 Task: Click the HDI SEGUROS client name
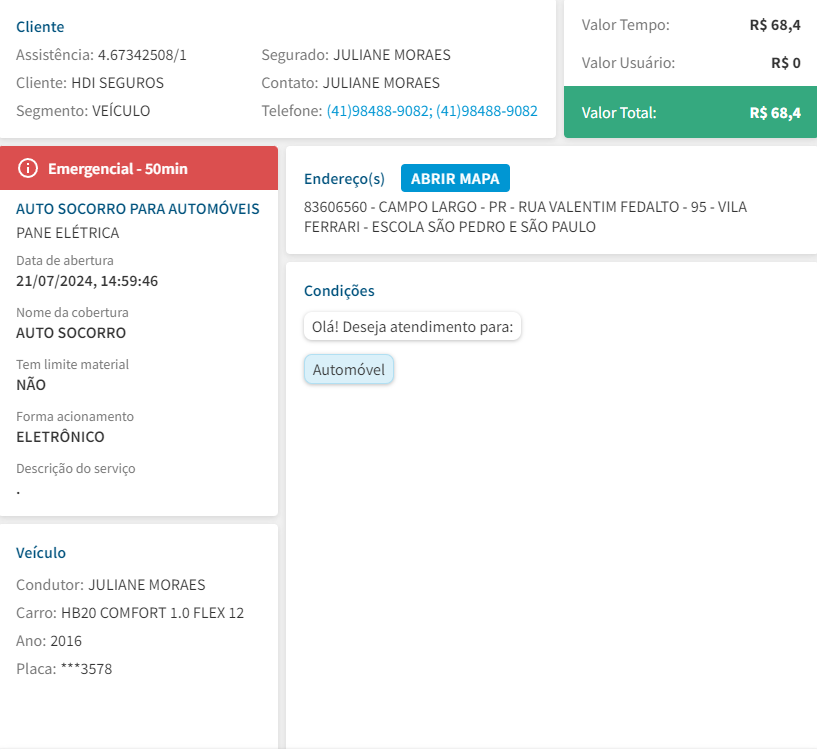[117, 83]
